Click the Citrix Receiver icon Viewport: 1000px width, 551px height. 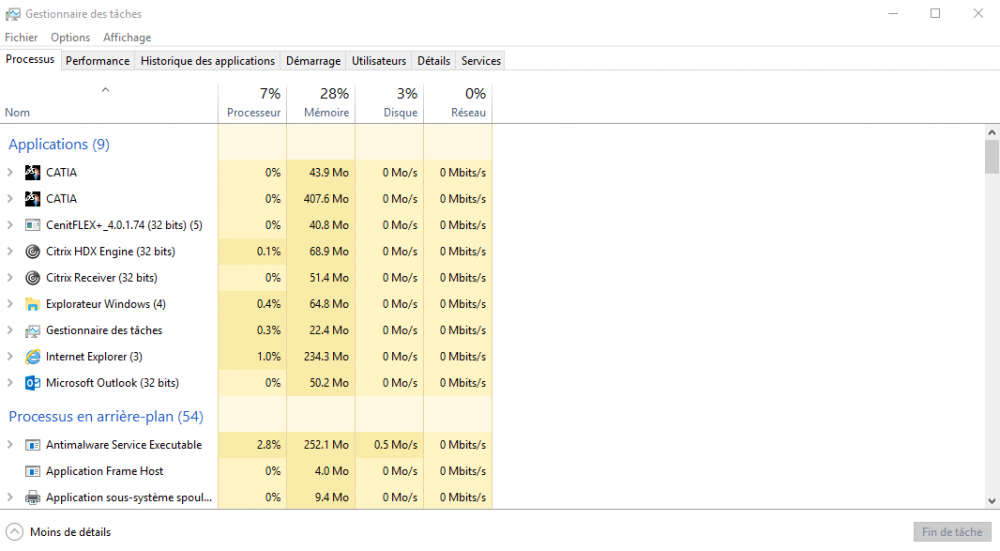(32, 278)
